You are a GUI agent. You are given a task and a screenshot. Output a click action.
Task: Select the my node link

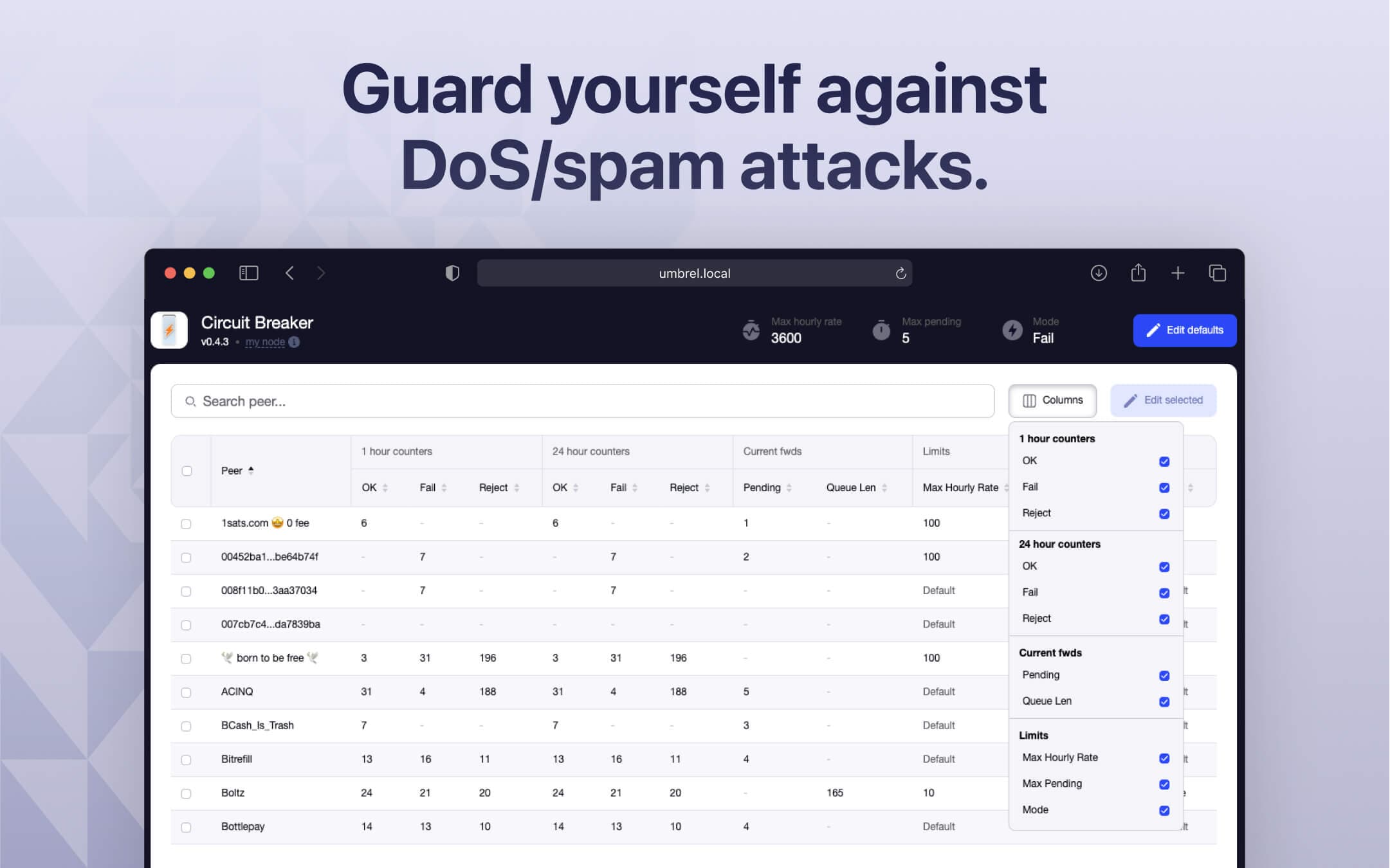point(265,341)
